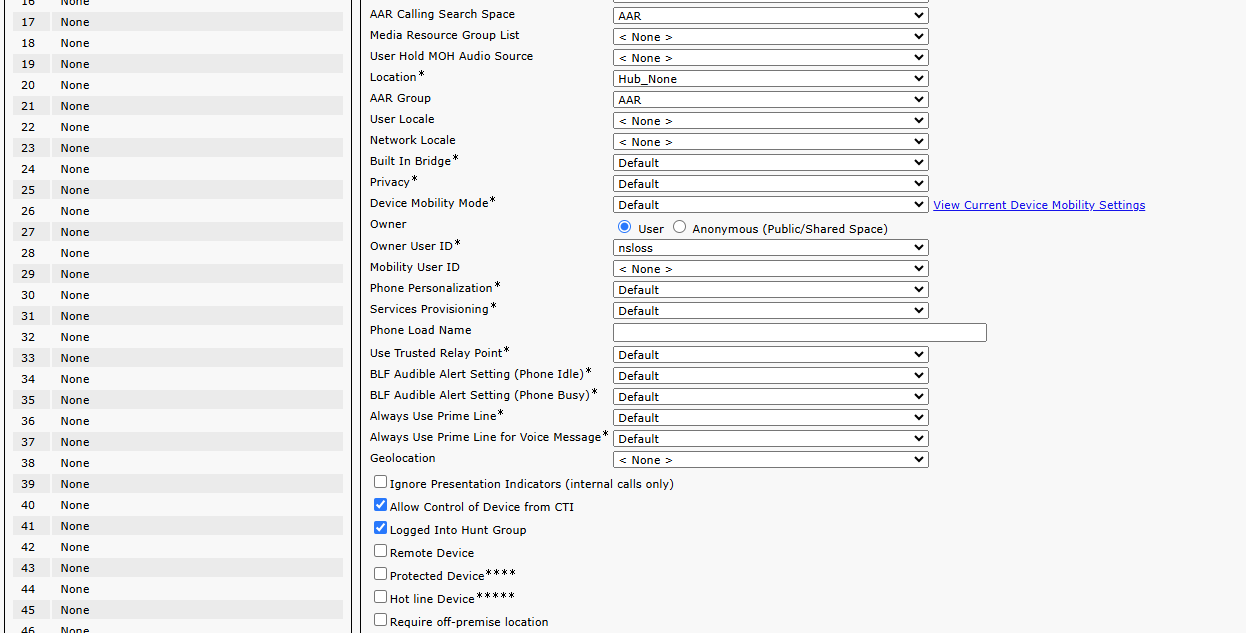Click the Phone Load Name input field
Viewport: 1246px width, 633px height.
[800, 332]
